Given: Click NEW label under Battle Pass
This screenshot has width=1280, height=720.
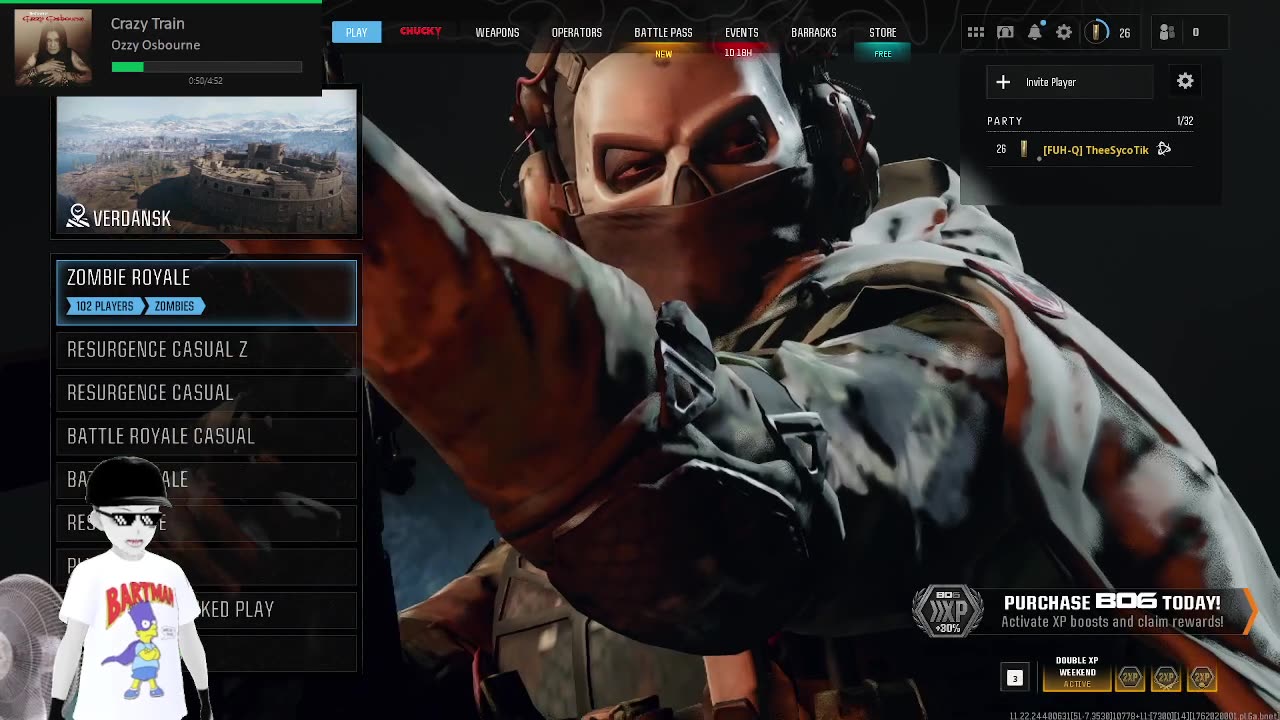Looking at the screenshot, I should pos(663,54).
